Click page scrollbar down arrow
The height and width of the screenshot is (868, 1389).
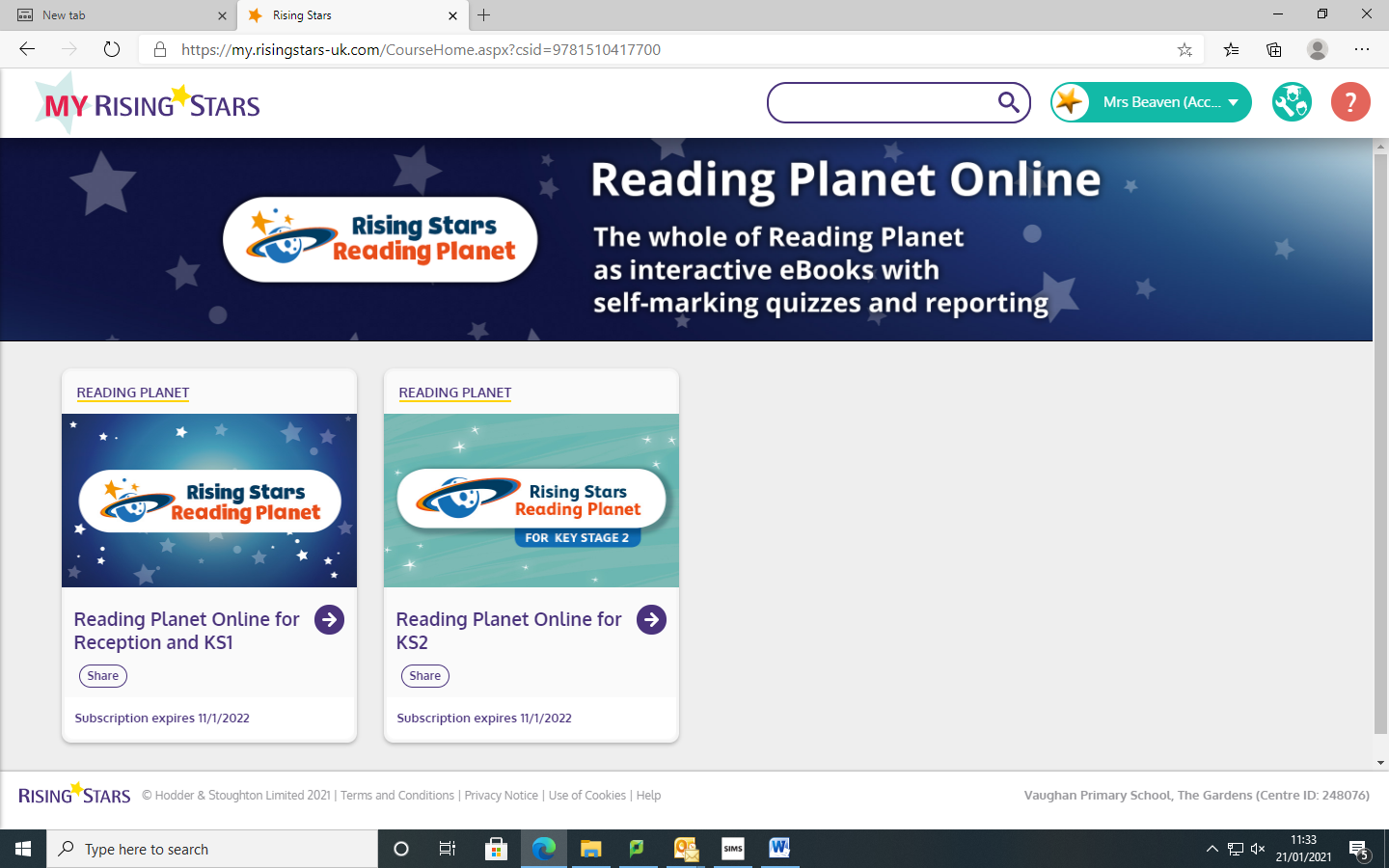point(1380,762)
